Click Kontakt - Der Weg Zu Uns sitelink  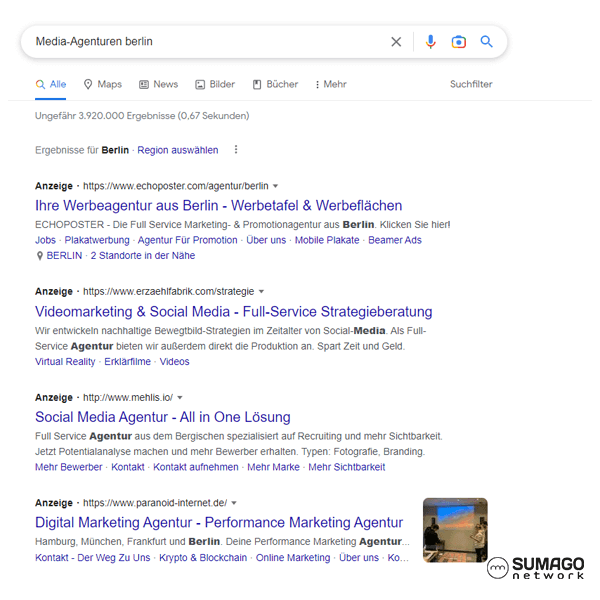[93, 558]
